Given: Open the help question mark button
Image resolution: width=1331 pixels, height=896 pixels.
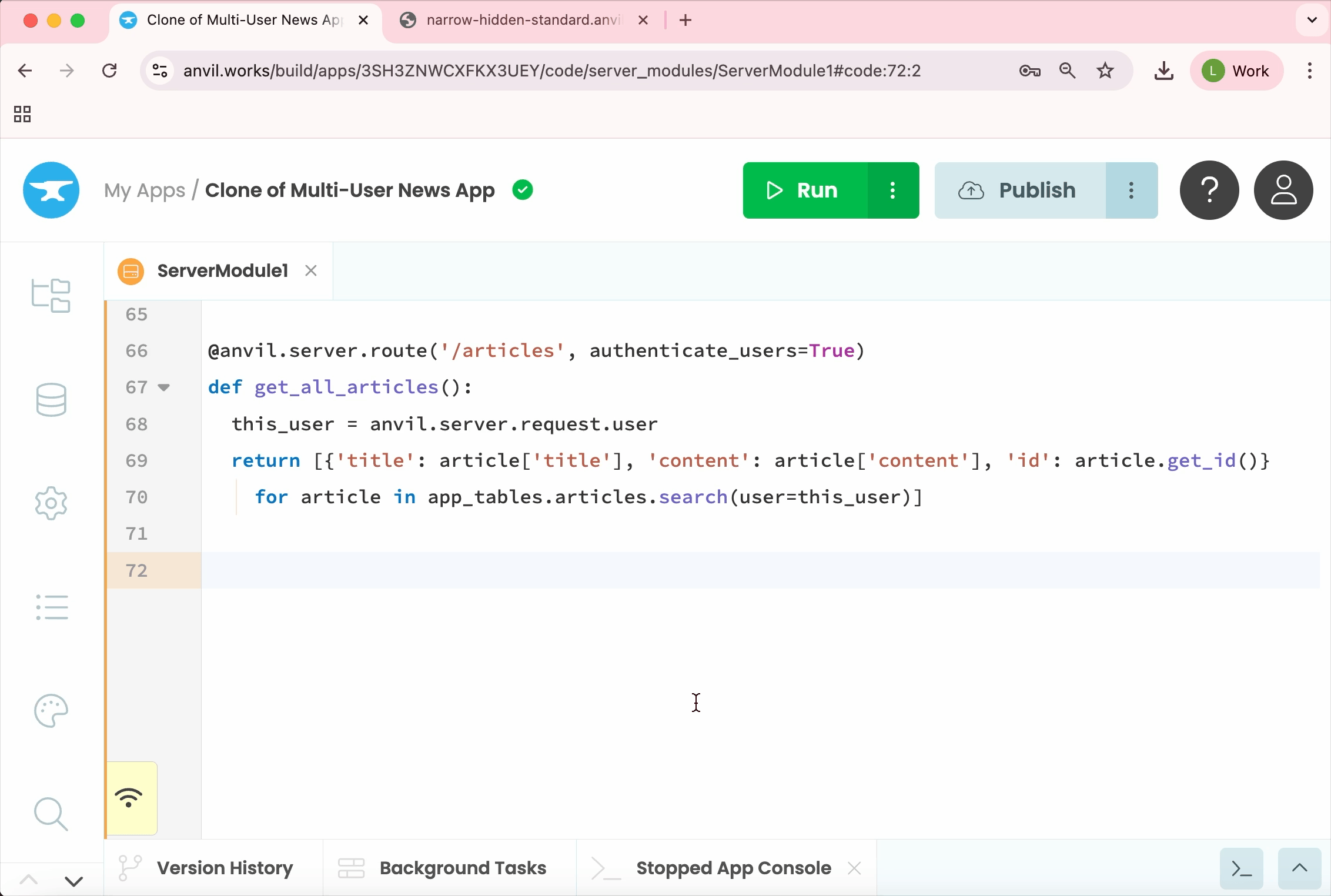Looking at the screenshot, I should point(1209,190).
